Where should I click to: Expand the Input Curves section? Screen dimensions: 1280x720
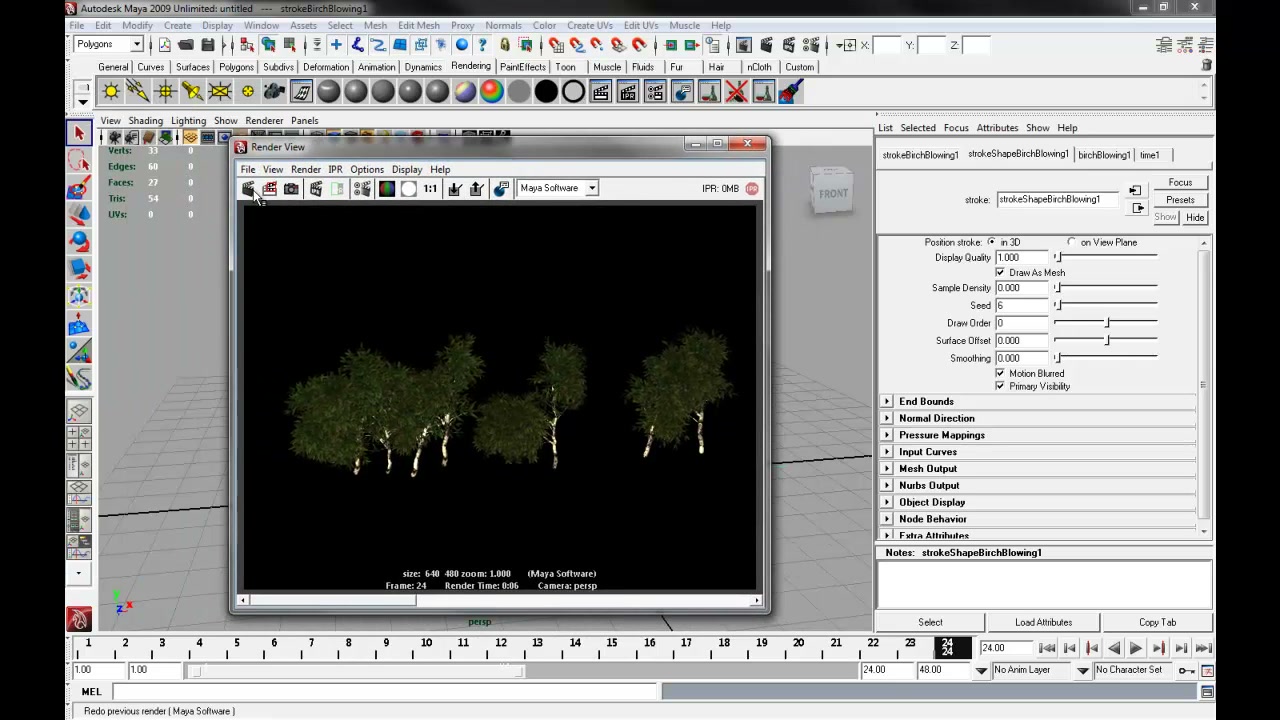click(887, 452)
